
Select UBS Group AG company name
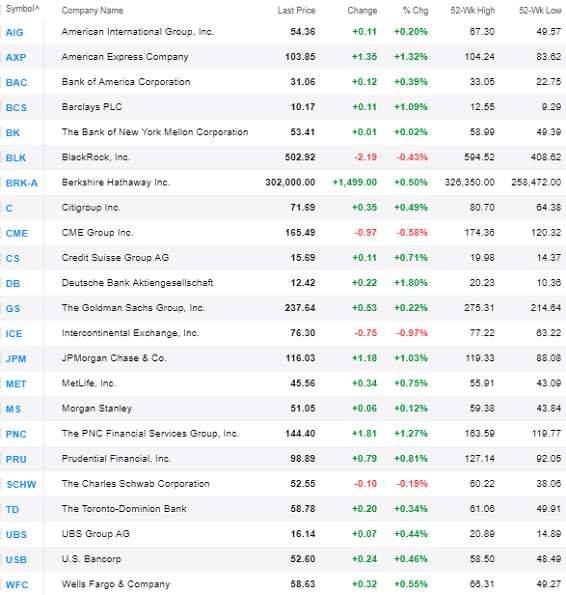click(x=96, y=533)
